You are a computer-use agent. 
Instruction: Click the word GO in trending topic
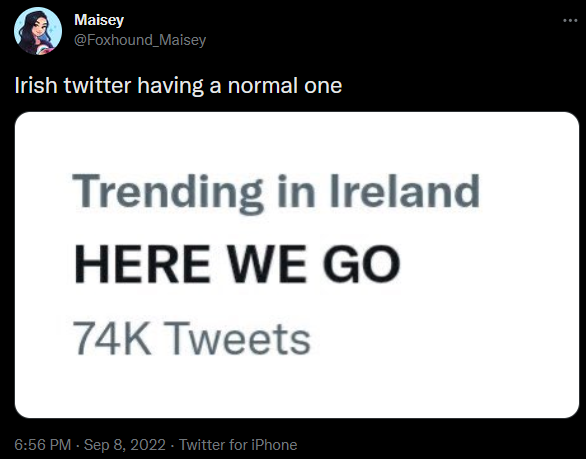[x=361, y=264]
